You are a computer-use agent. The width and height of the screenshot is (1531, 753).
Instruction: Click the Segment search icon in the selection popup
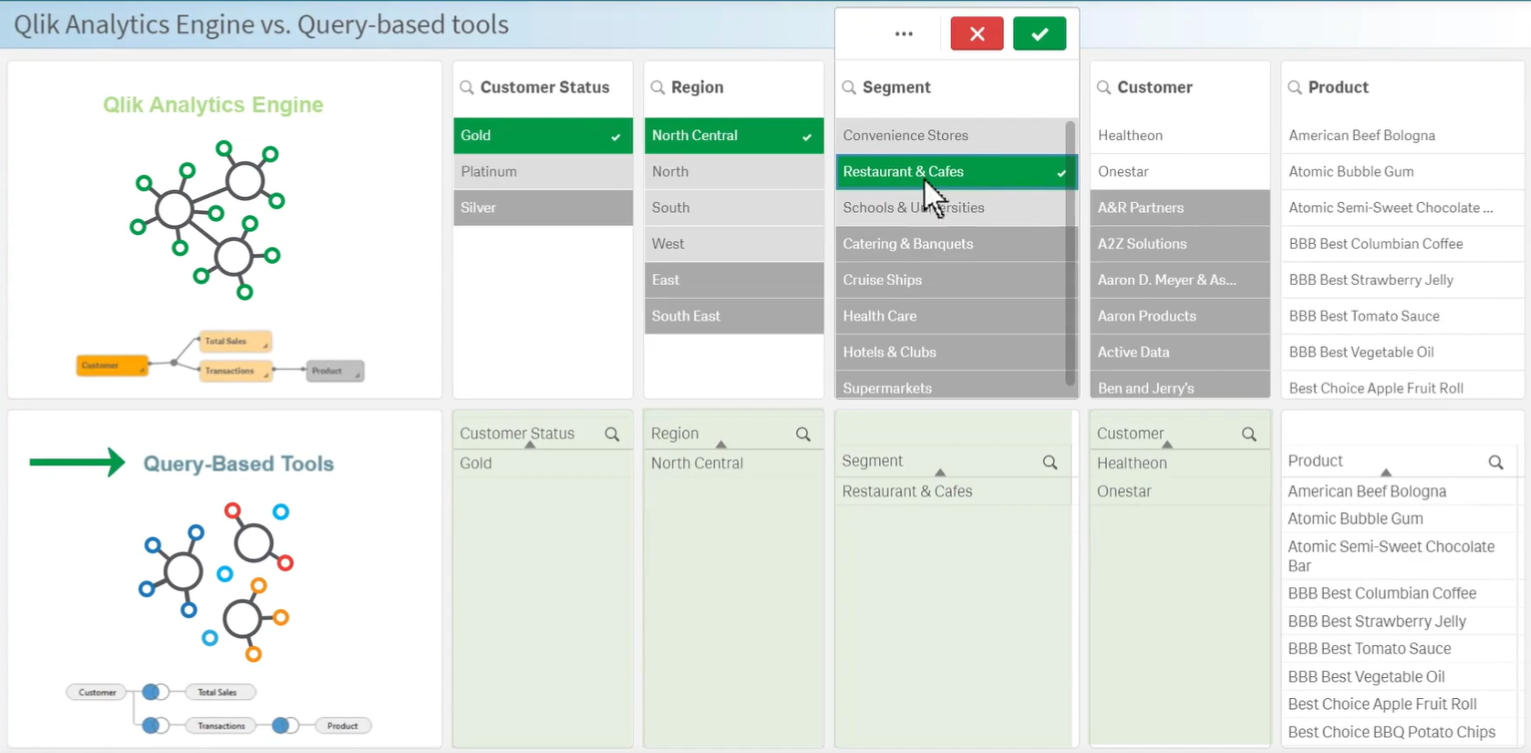(849, 88)
